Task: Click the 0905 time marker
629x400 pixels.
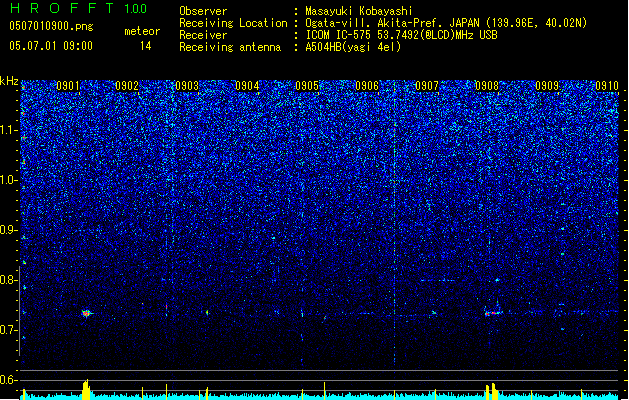Action: pos(307,86)
